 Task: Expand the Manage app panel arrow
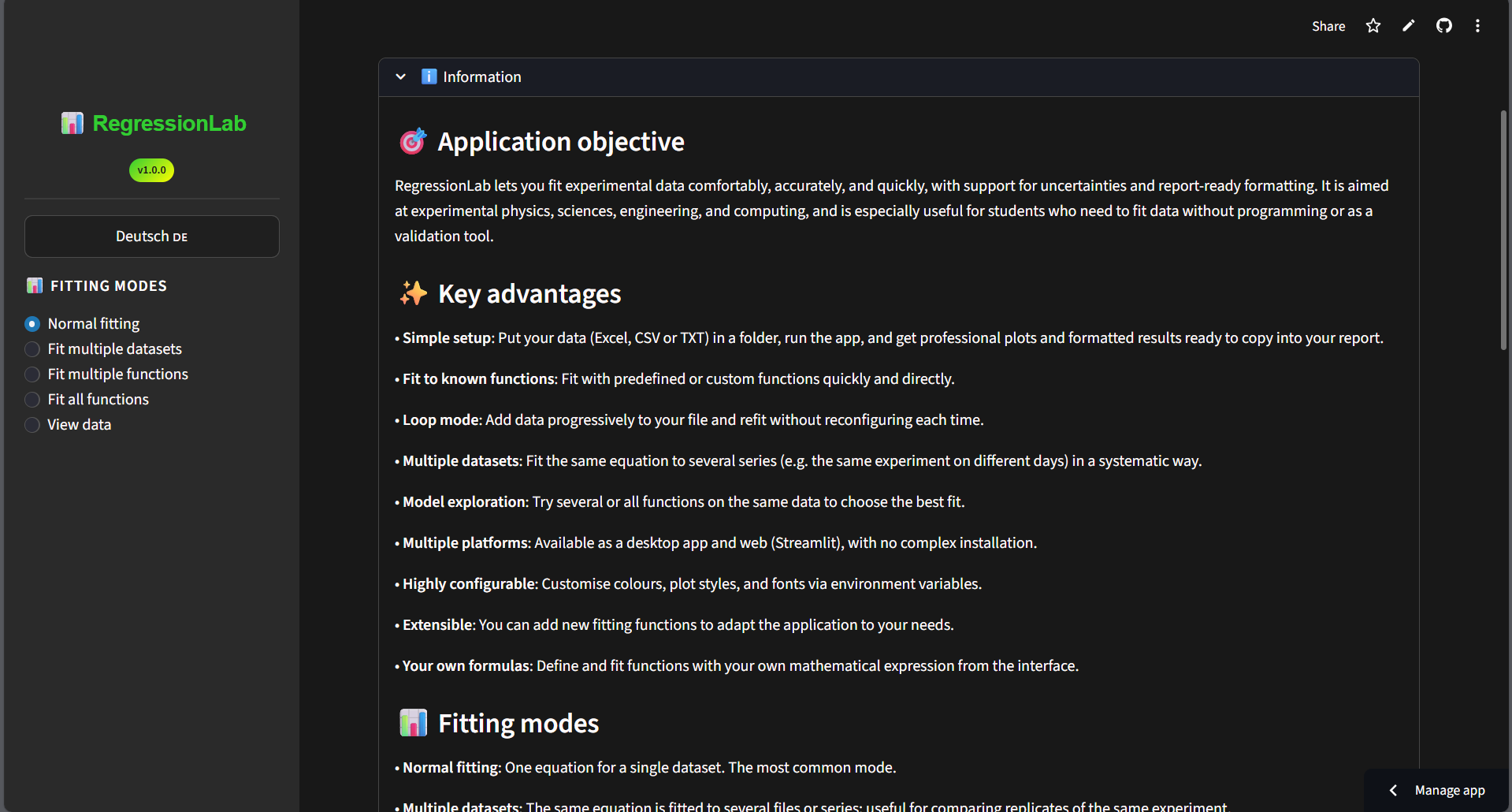coord(1393,790)
